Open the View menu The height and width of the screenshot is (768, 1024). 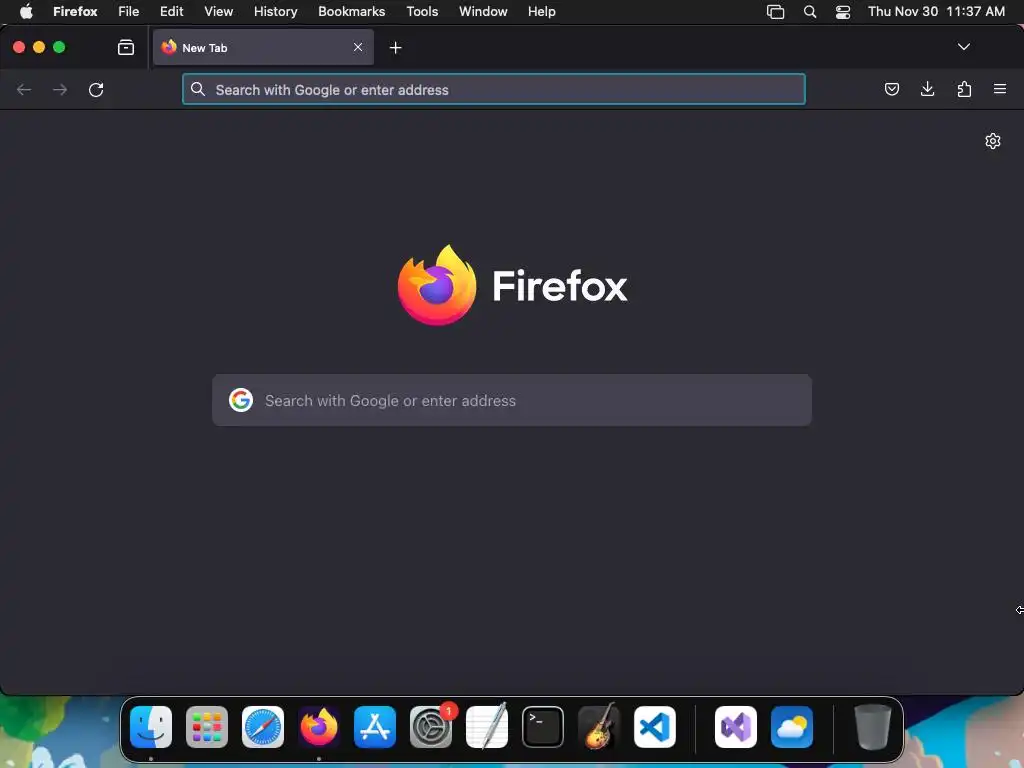[218, 11]
